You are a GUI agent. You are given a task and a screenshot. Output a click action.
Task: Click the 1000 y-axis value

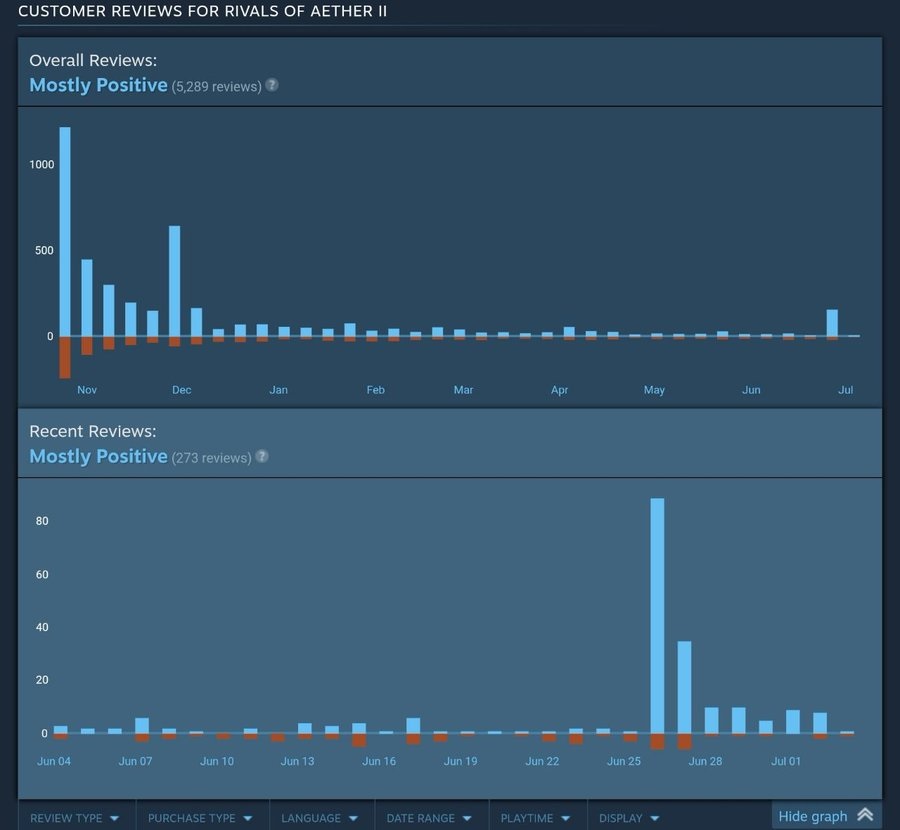tap(42, 165)
